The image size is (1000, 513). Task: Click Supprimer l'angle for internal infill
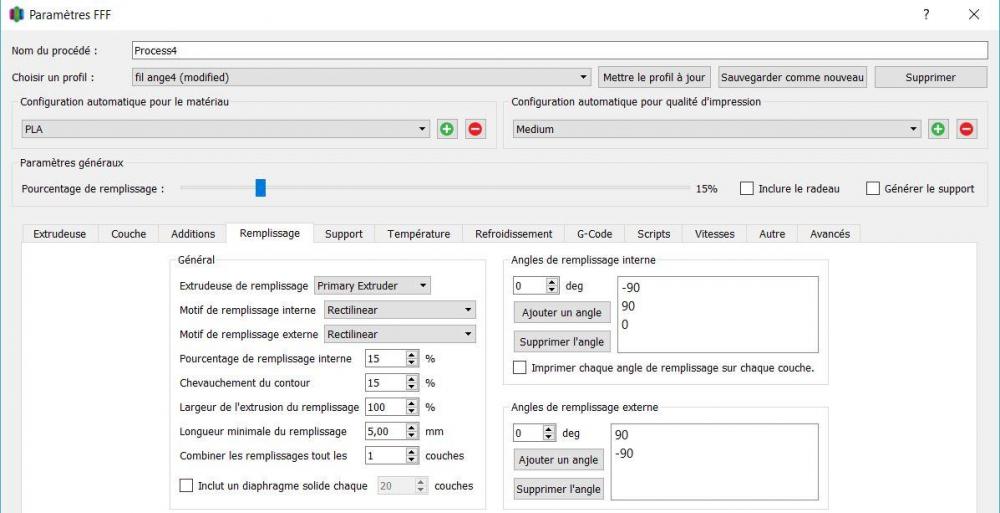click(x=561, y=342)
